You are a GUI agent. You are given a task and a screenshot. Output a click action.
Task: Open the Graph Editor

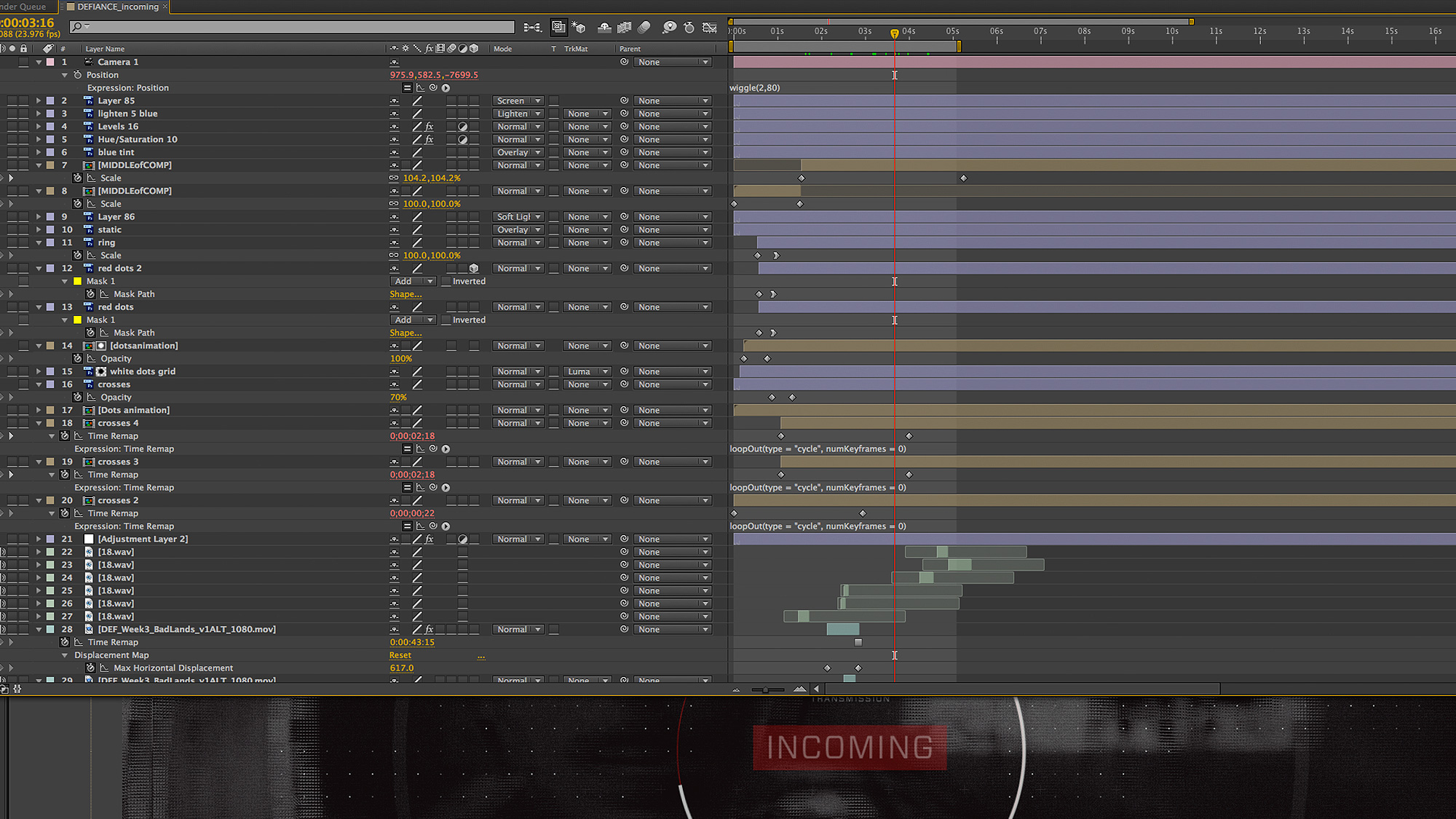(x=710, y=28)
